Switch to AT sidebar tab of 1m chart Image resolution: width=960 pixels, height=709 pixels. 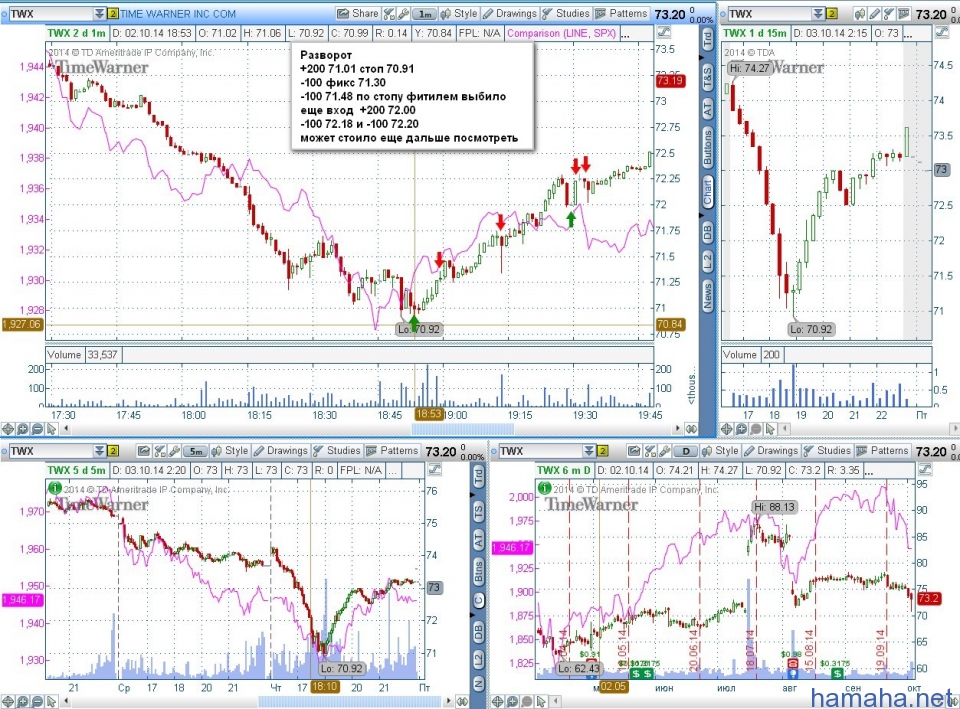(707, 110)
